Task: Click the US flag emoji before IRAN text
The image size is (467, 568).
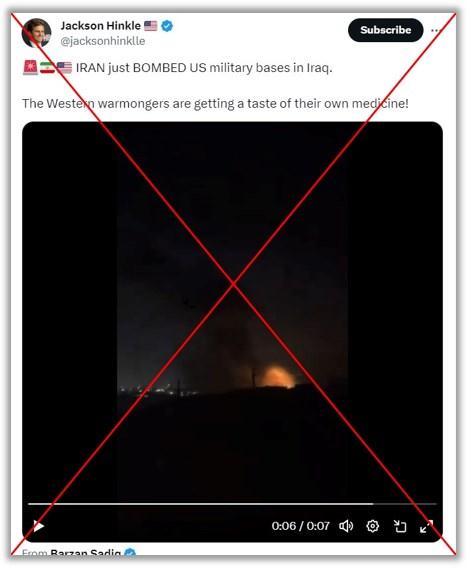Action: pos(64,67)
